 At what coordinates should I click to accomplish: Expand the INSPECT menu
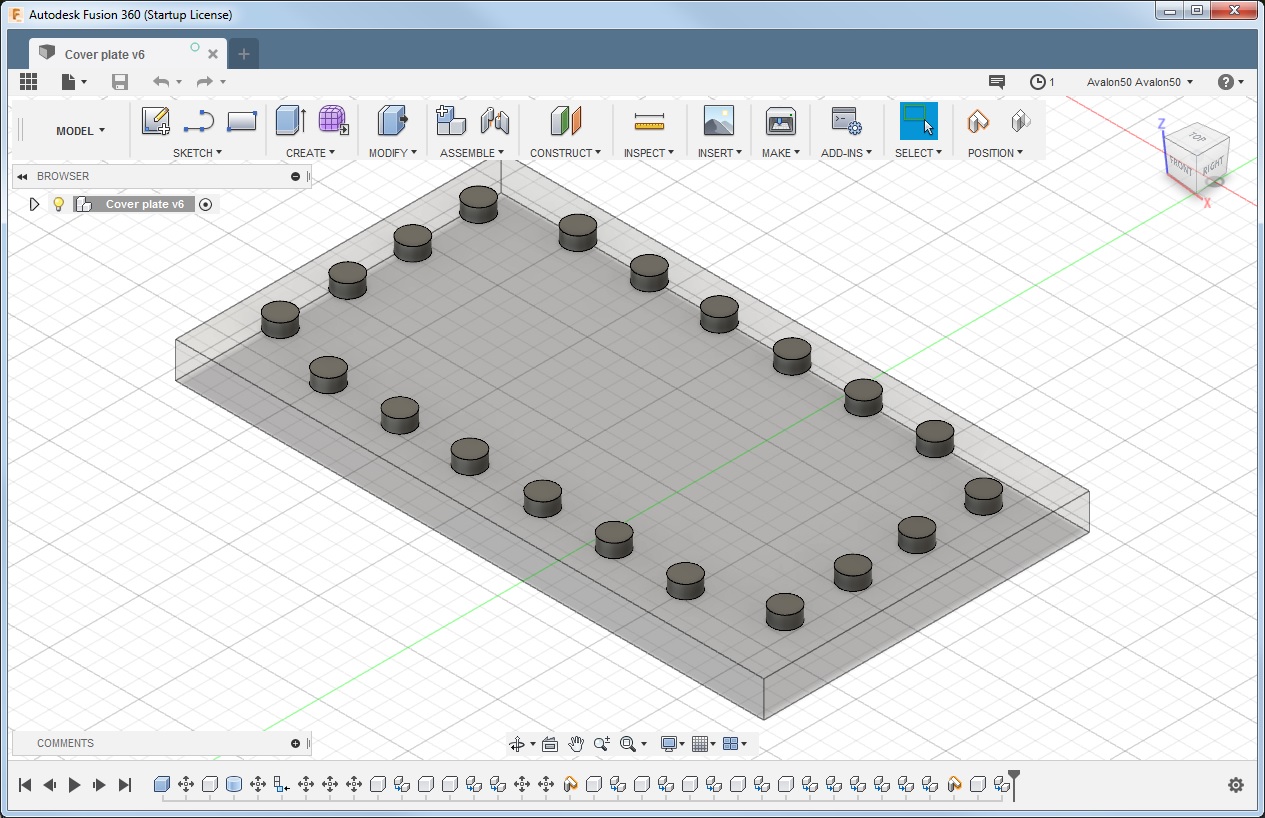648,153
